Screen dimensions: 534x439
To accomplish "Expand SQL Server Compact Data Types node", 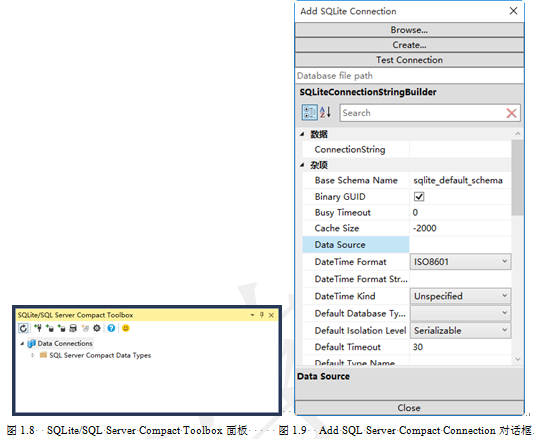I will tap(33, 355).
